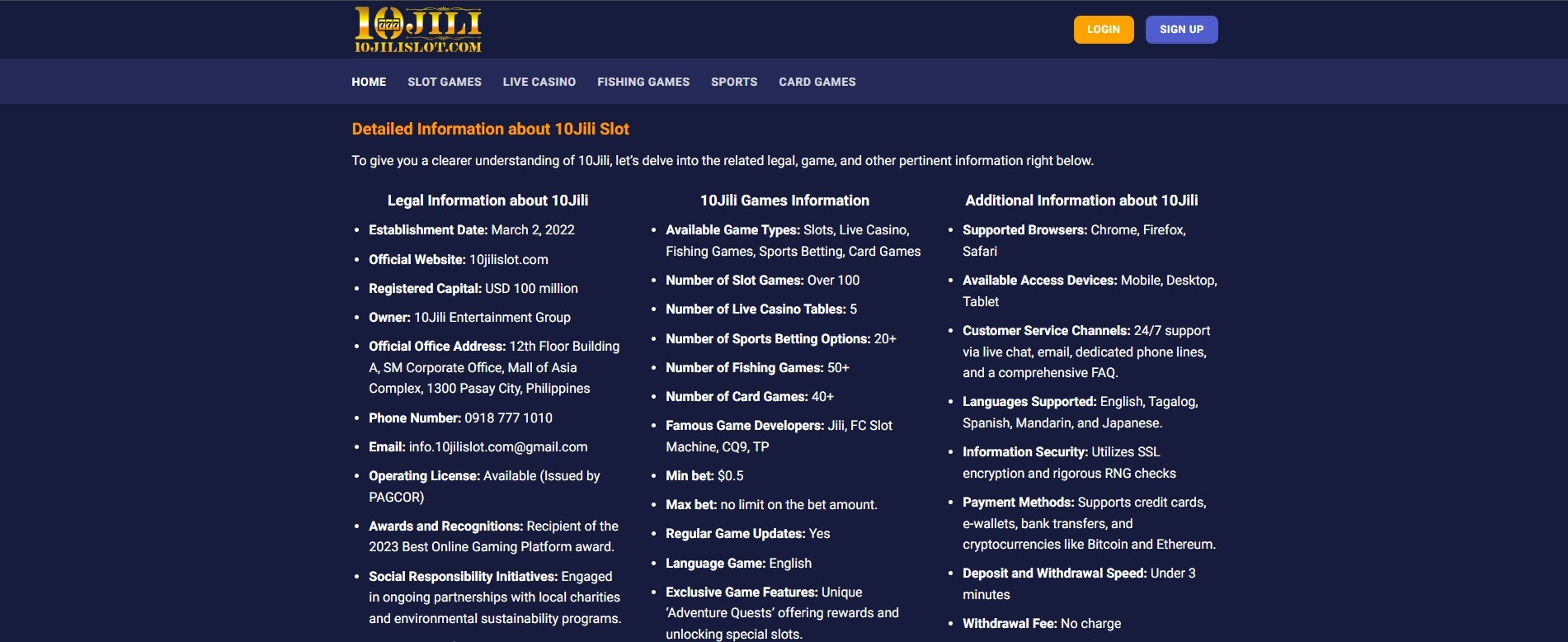Click 'Phone Number: 0918 777 1010'
The image size is (1568, 642).
460,418
